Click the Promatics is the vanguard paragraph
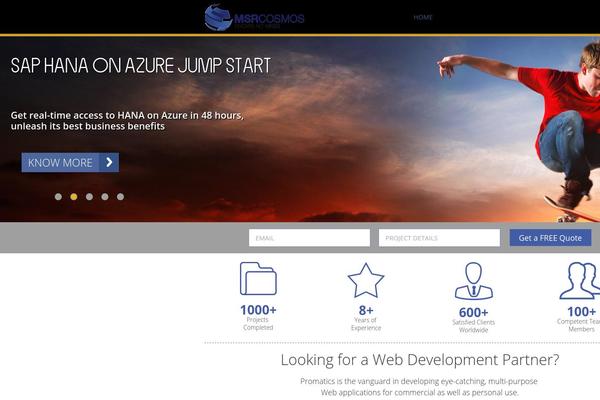Viewport: 600px width, 400px height. [x=419, y=387]
